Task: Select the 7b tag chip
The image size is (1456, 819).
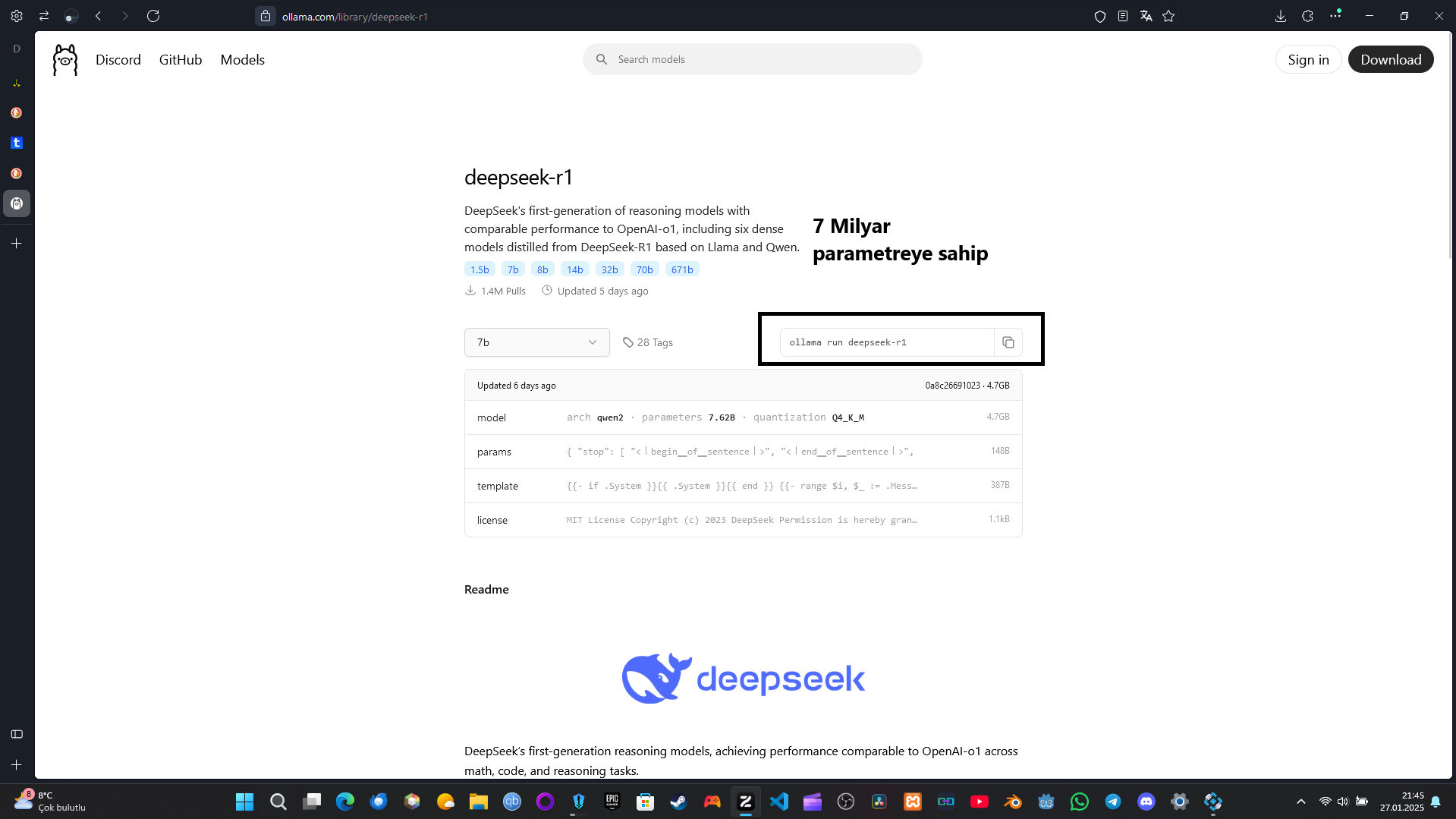Action: pyautogui.click(x=513, y=269)
